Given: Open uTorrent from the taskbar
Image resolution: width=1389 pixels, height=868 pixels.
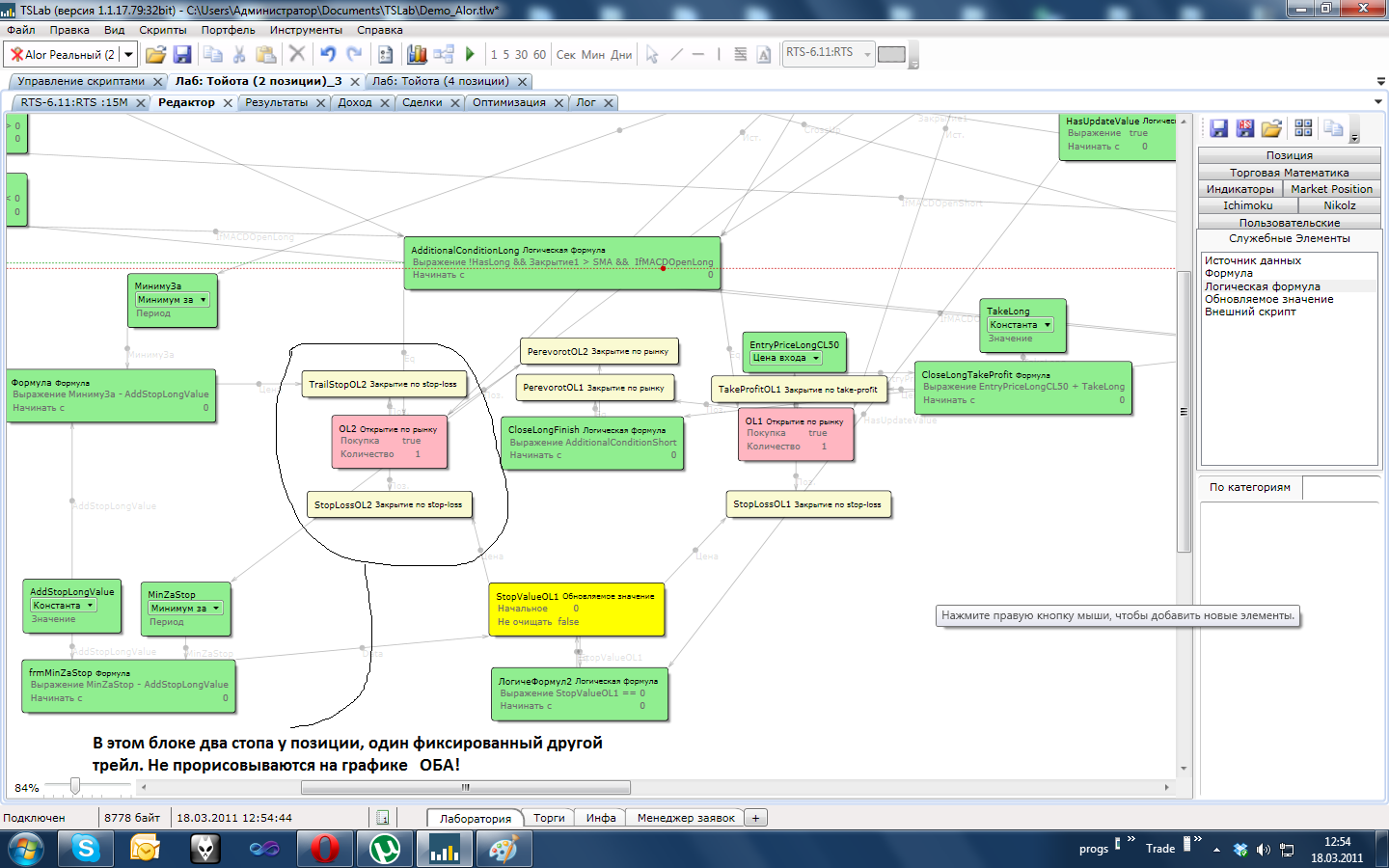Looking at the screenshot, I should tap(385, 849).
